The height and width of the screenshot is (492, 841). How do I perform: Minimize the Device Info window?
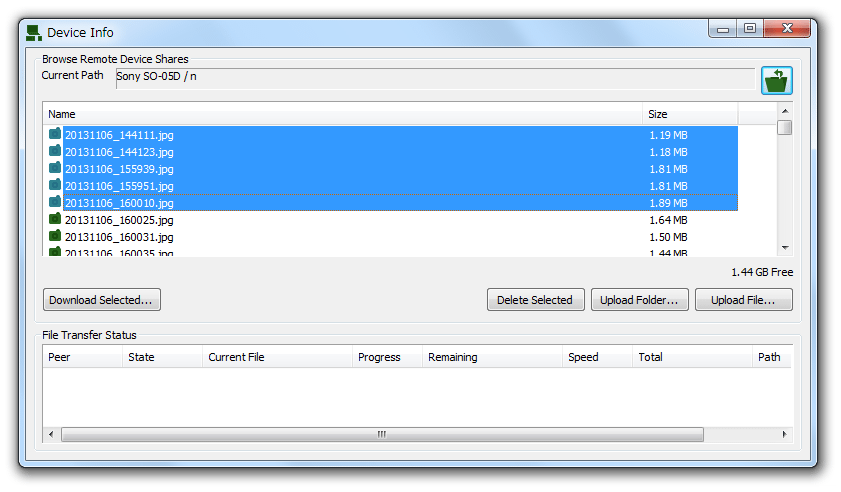click(x=722, y=29)
